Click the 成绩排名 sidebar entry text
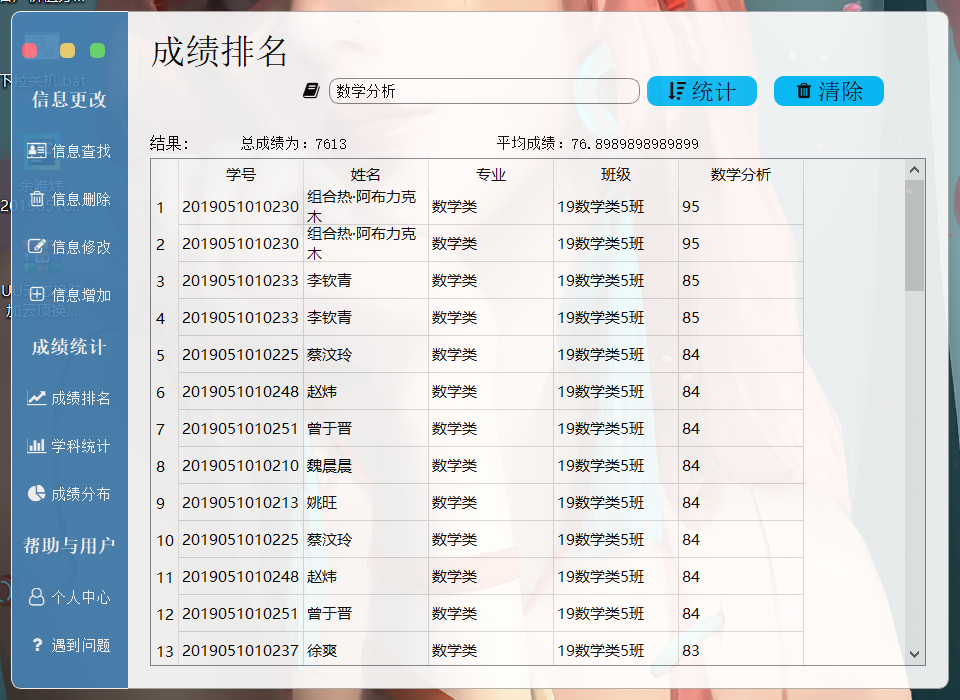 [x=81, y=398]
